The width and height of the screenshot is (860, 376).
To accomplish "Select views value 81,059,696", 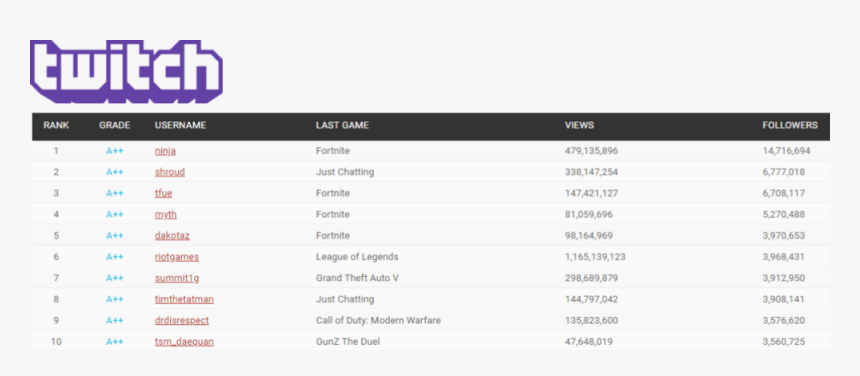I will coord(589,214).
